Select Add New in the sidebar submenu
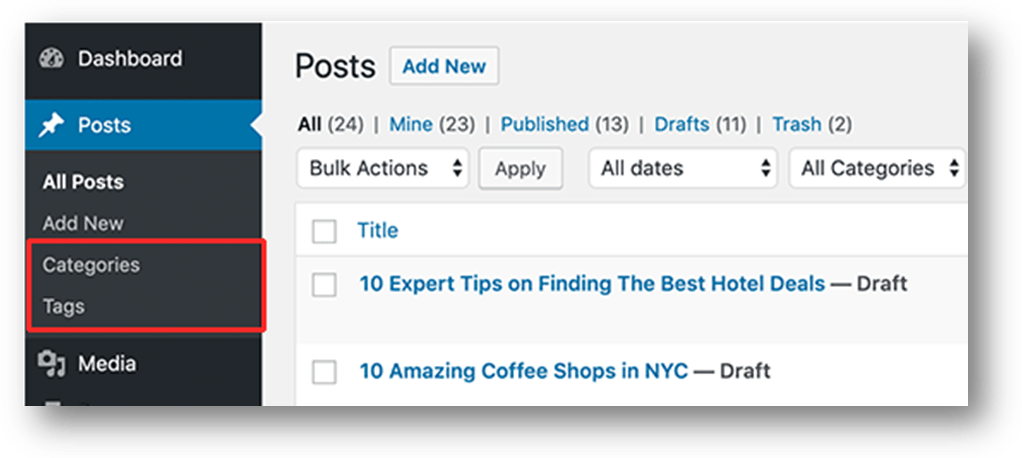Image resolution: width=1022 pixels, height=458 pixels. [83, 223]
